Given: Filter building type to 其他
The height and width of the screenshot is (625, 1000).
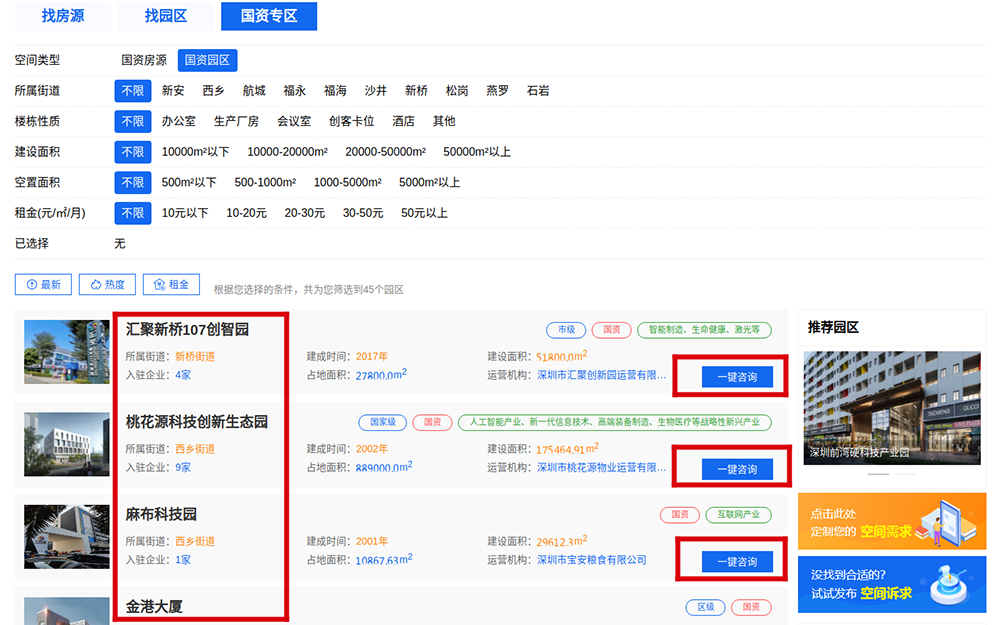Looking at the screenshot, I should tap(444, 121).
